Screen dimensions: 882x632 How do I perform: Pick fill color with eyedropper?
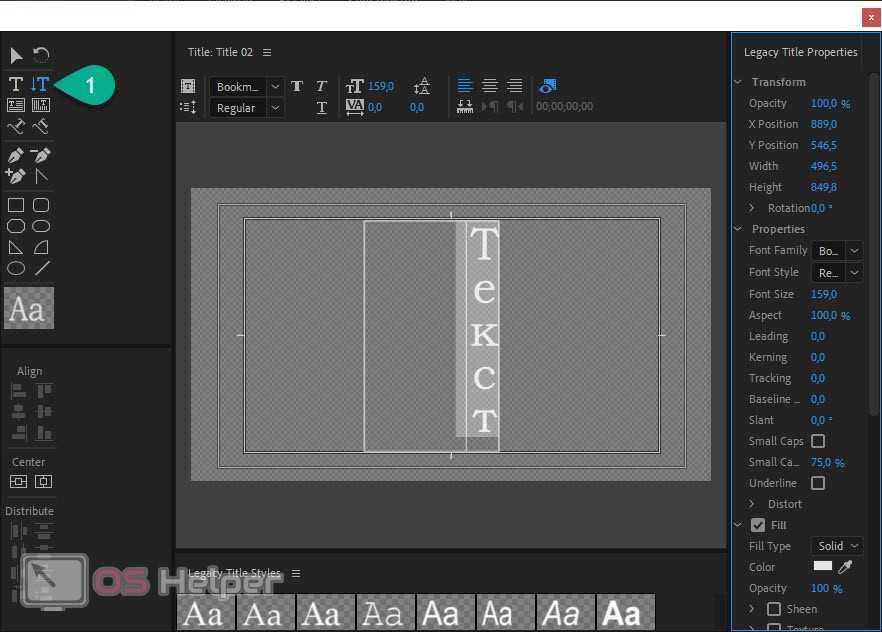tap(846, 567)
